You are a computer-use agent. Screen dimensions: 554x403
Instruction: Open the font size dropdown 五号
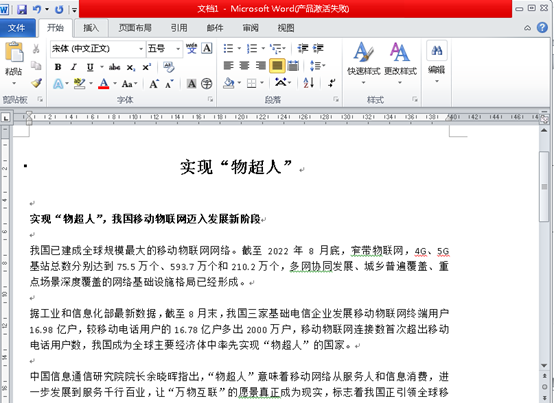pyautogui.click(x=178, y=49)
